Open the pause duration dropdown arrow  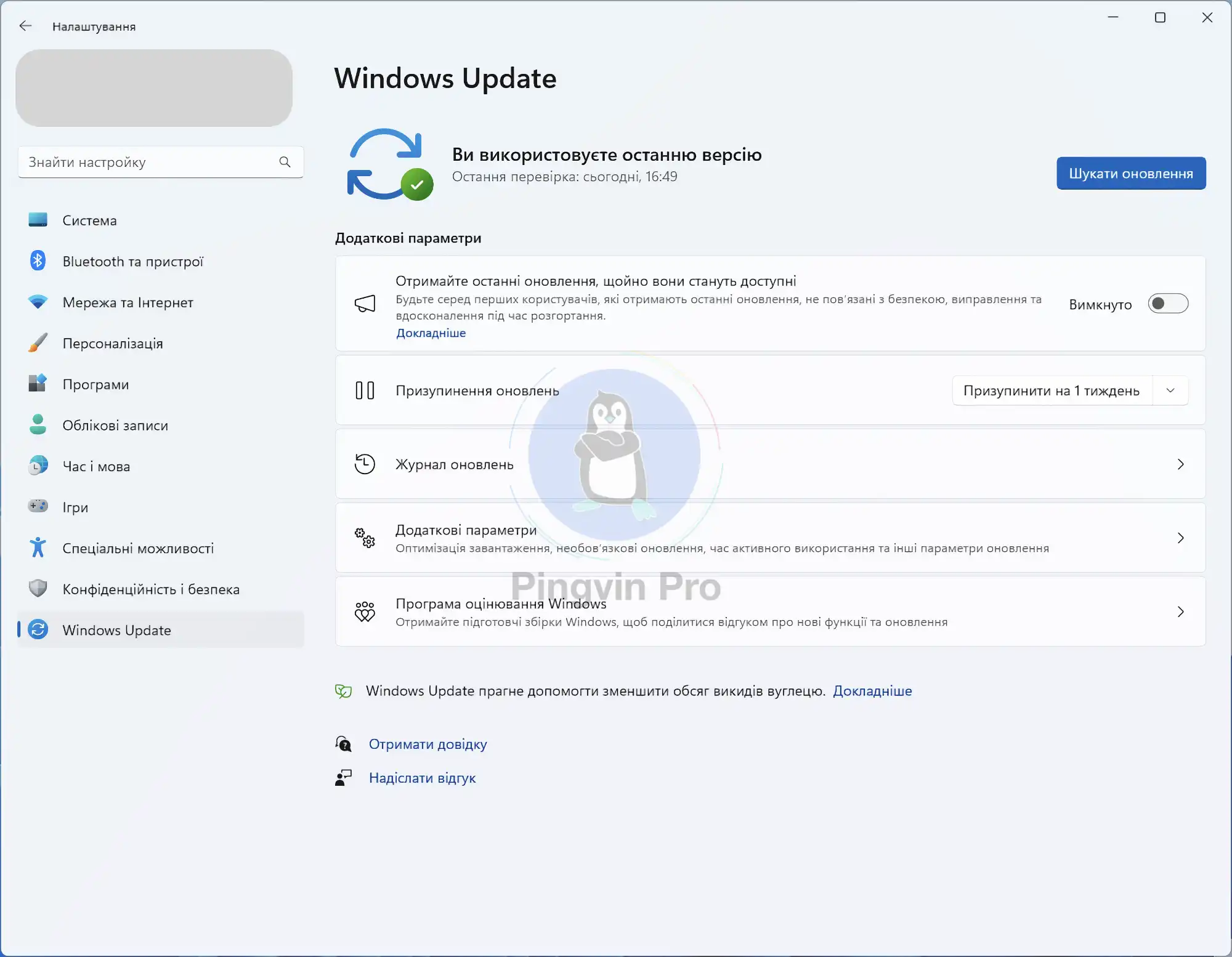pos(1170,390)
